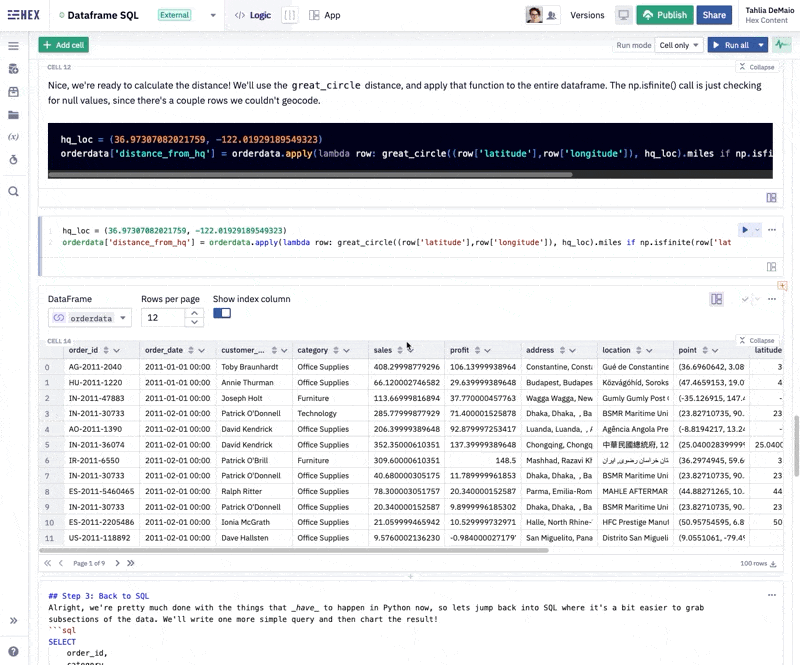
Task: Open the Hex logo home
Action: tap(23, 15)
